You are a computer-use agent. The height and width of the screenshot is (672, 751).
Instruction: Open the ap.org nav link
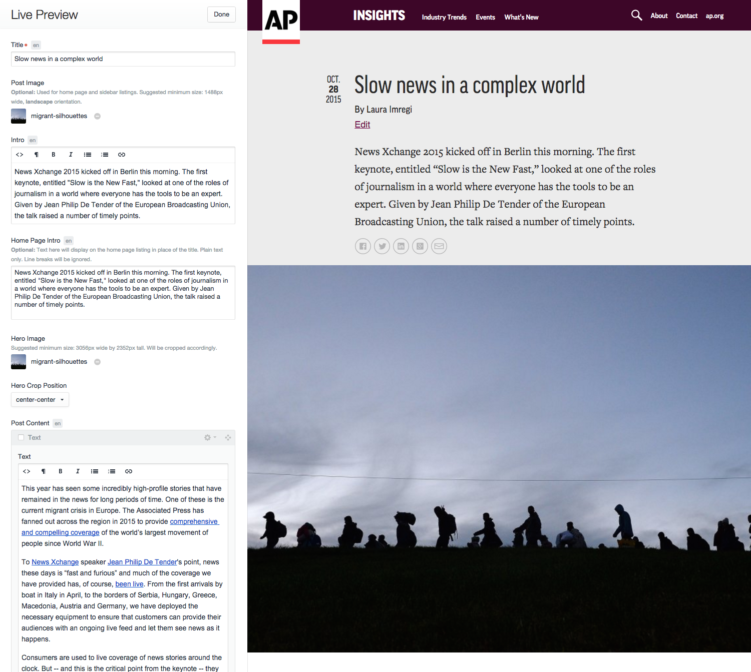point(715,16)
